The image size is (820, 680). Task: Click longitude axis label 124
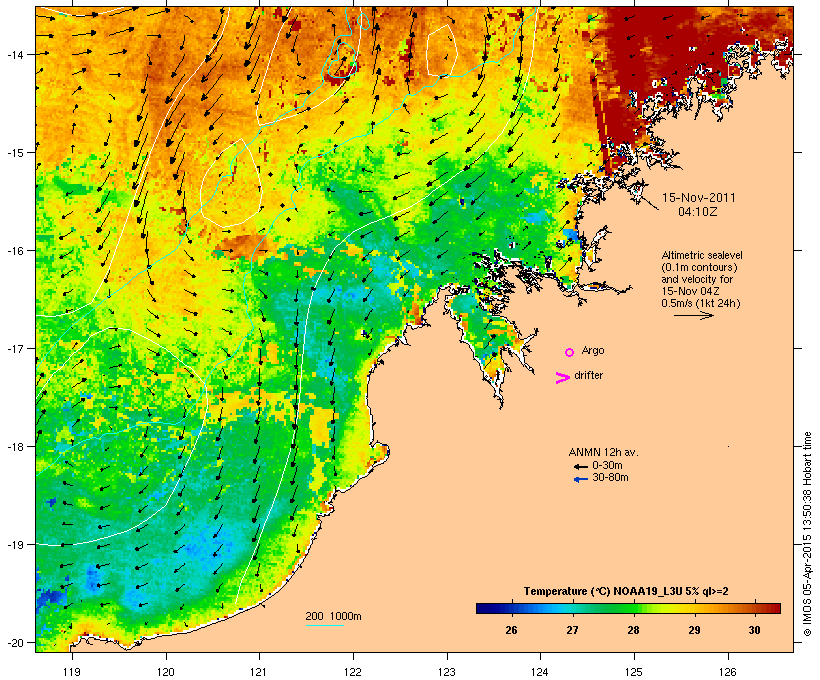[x=540, y=672]
